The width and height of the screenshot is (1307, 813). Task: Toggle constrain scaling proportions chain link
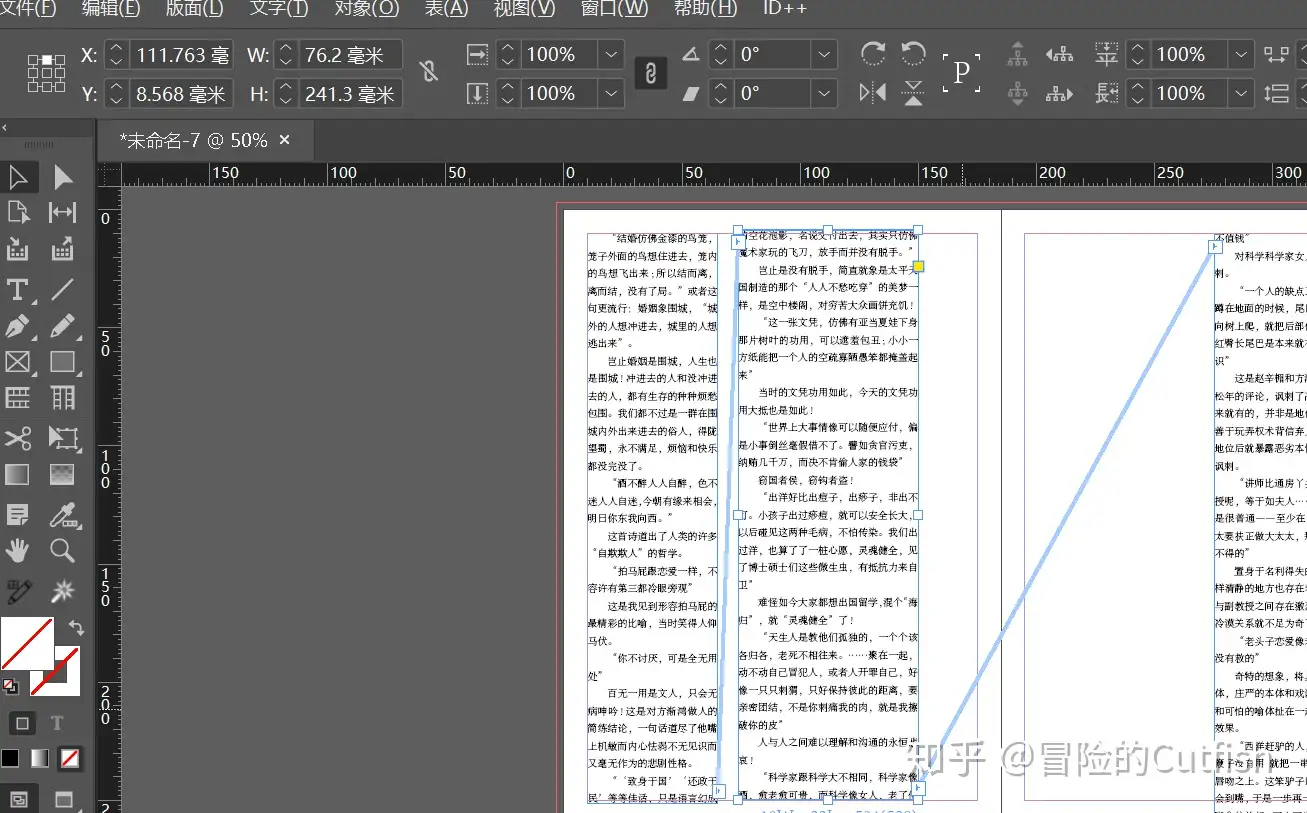coord(650,74)
